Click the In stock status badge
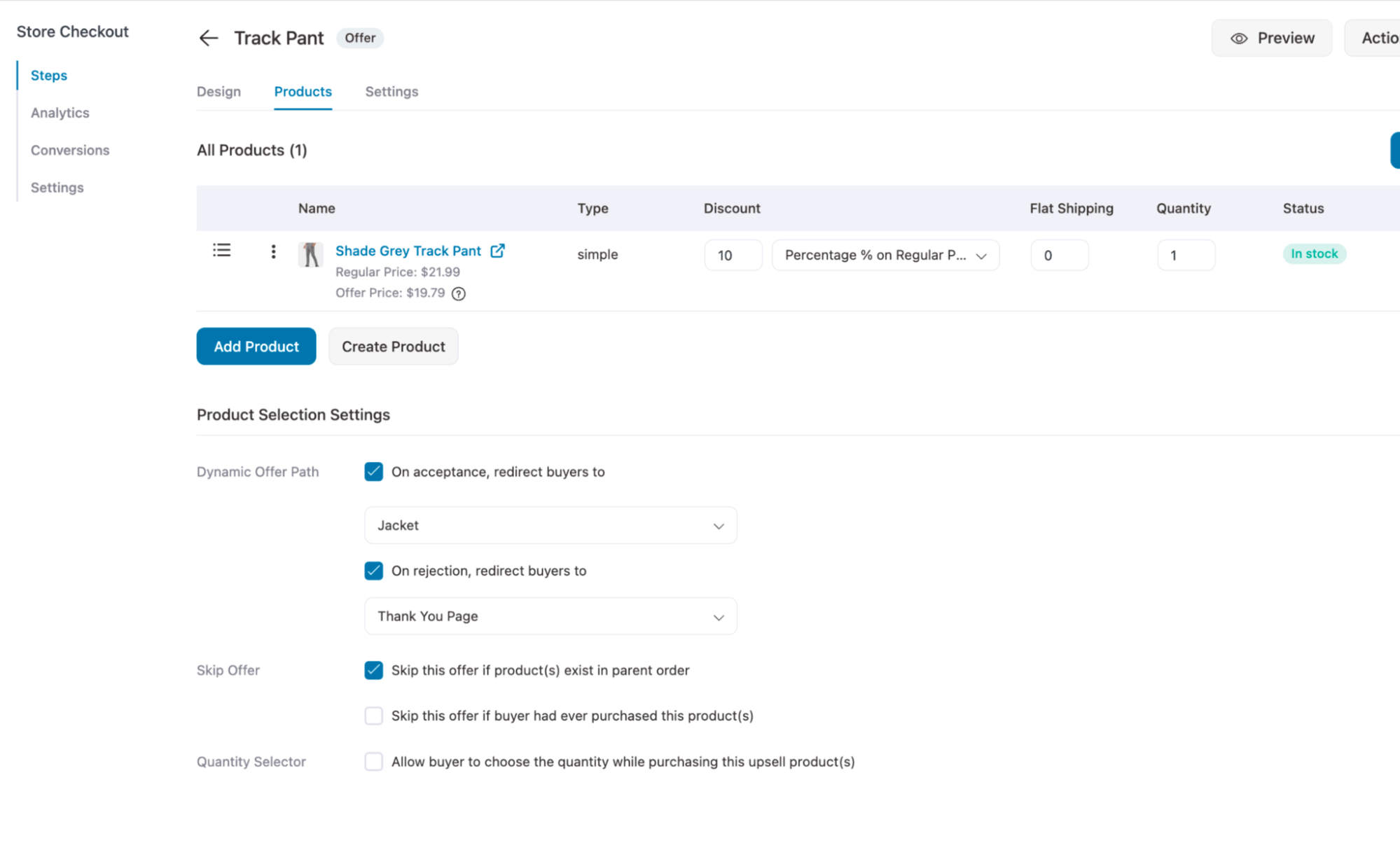Image resolution: width=1400 pixels, height=857 pixels. coord(1315,253)
